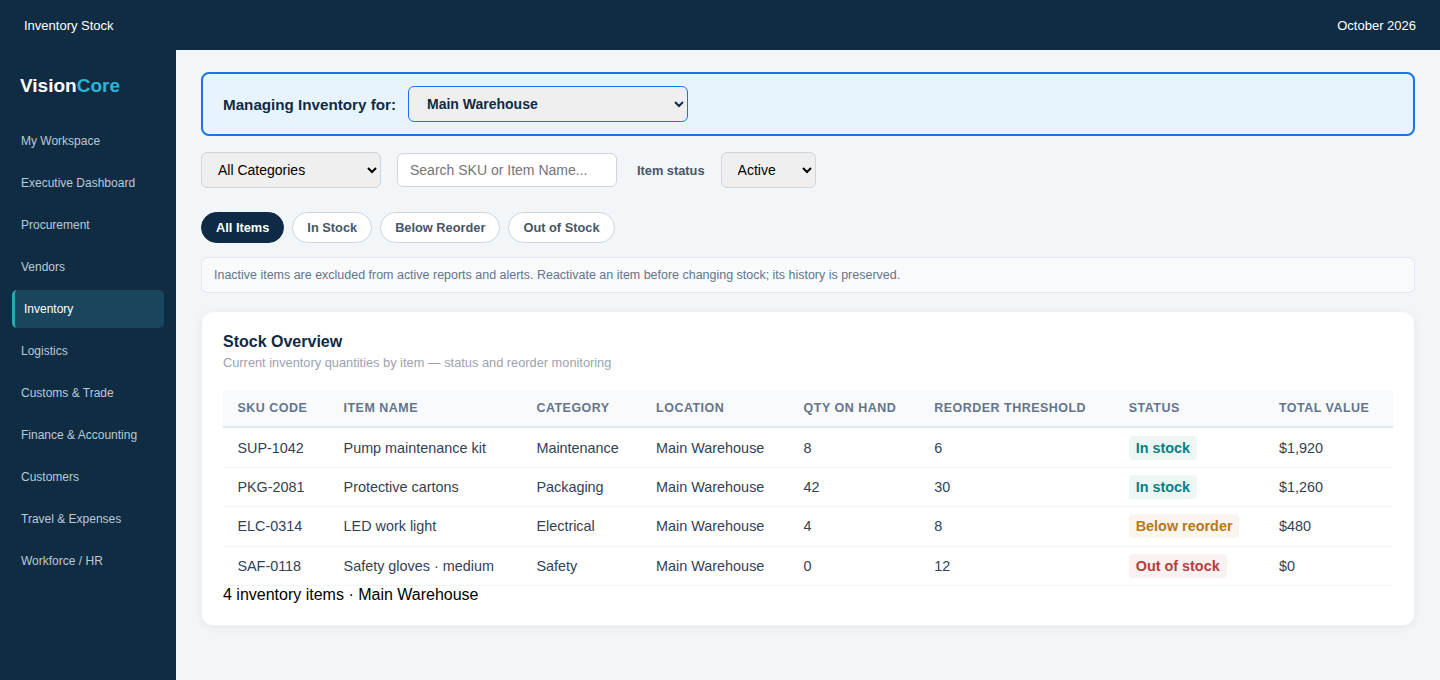
Task: Open the Main Warehouse location dropdown
Action: tap(547, 104)
